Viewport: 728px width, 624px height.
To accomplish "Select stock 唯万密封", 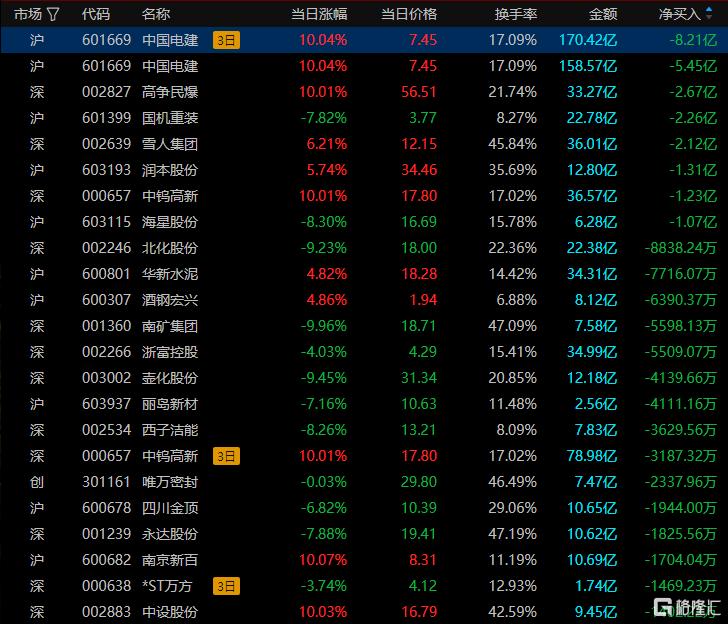I will pyautogui.click(x=170, y=482).
